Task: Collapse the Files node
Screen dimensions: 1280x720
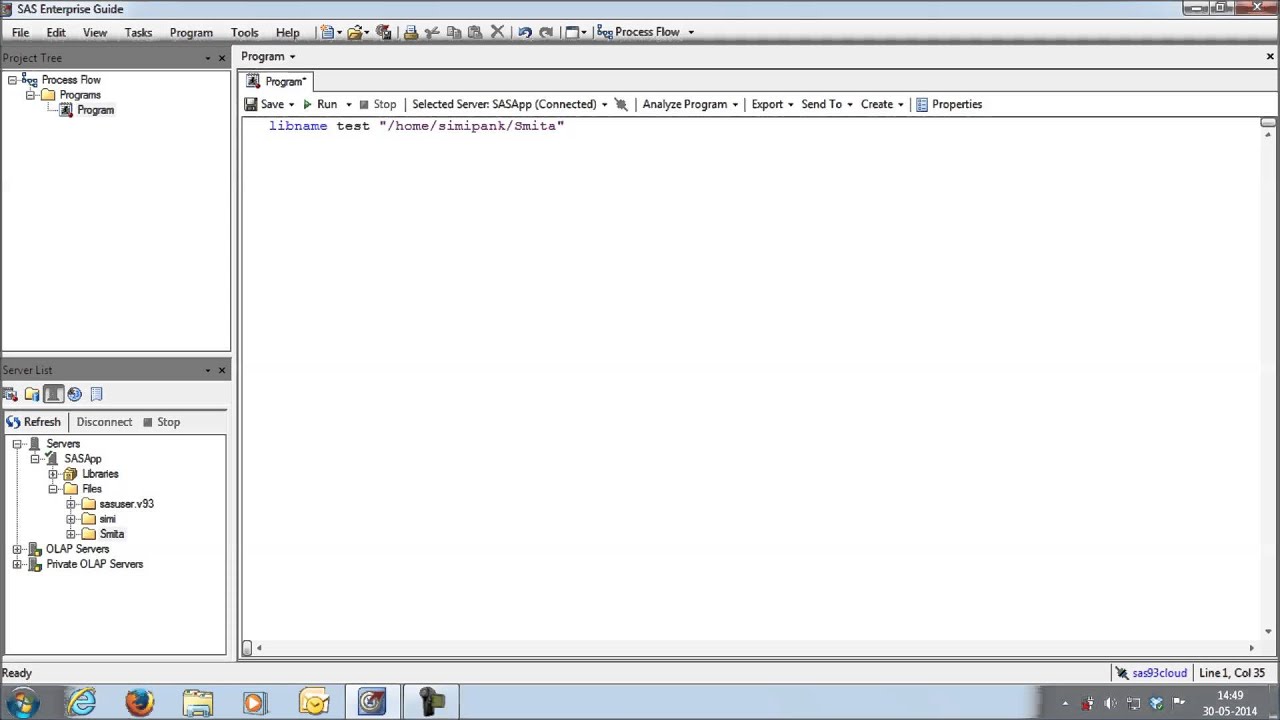Action: [x=53, y=489]
